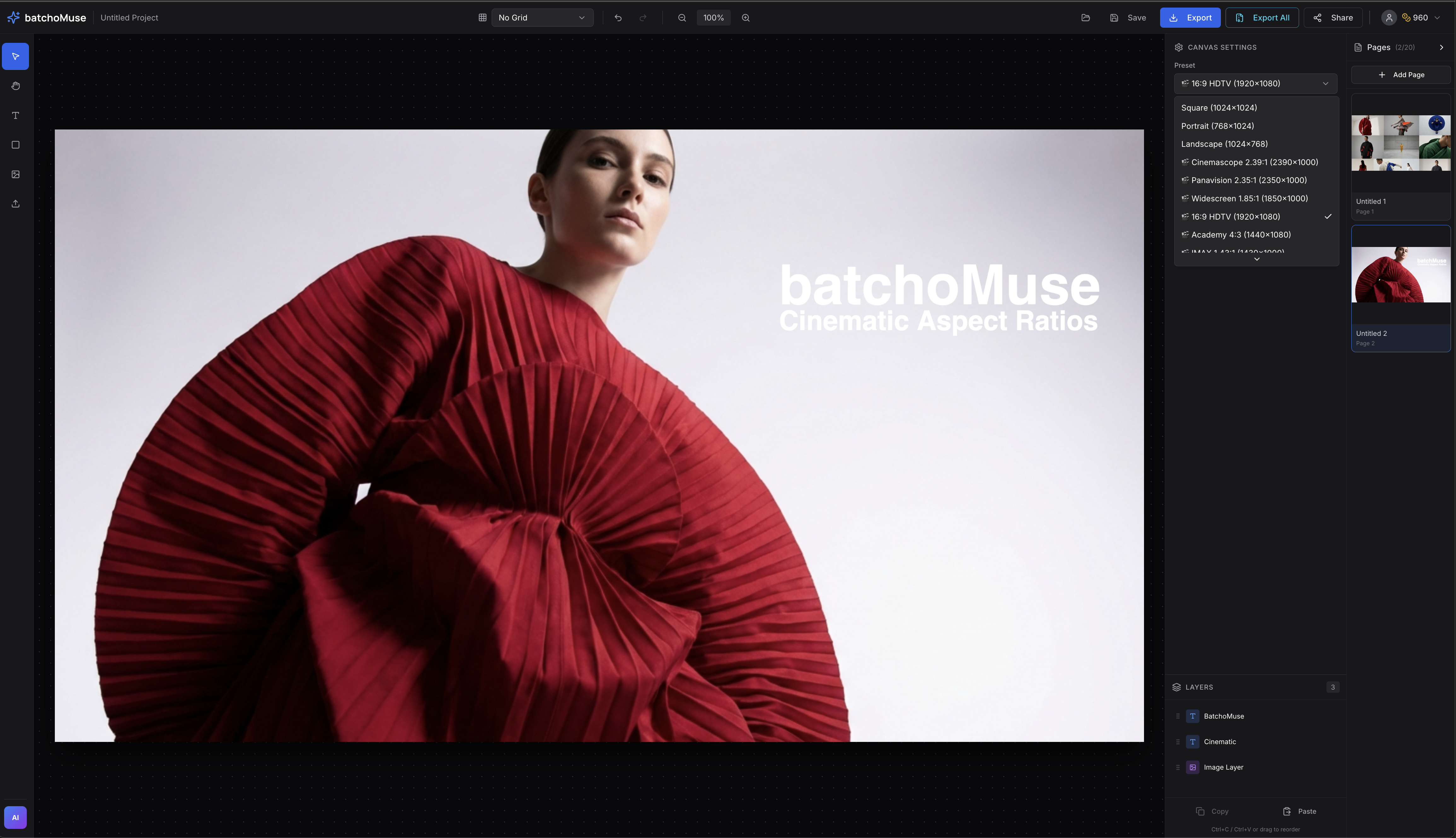Open the No Grid dropdown

tap(542, 17)
